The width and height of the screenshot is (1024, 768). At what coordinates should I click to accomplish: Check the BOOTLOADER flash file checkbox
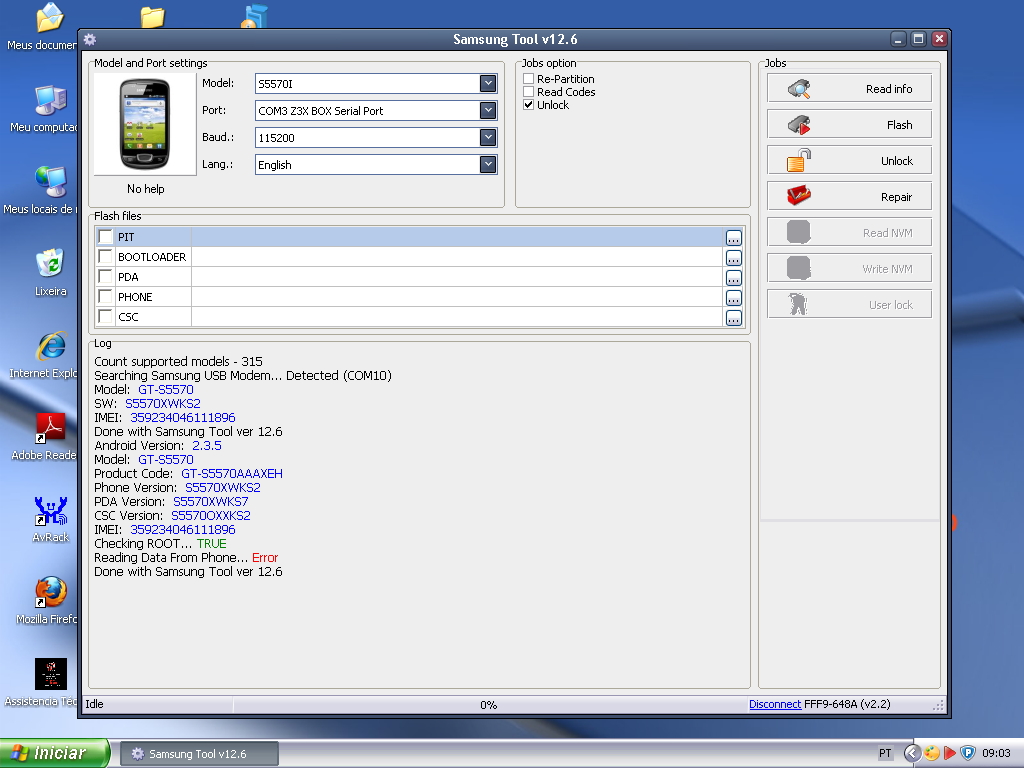tap(104, 256)
